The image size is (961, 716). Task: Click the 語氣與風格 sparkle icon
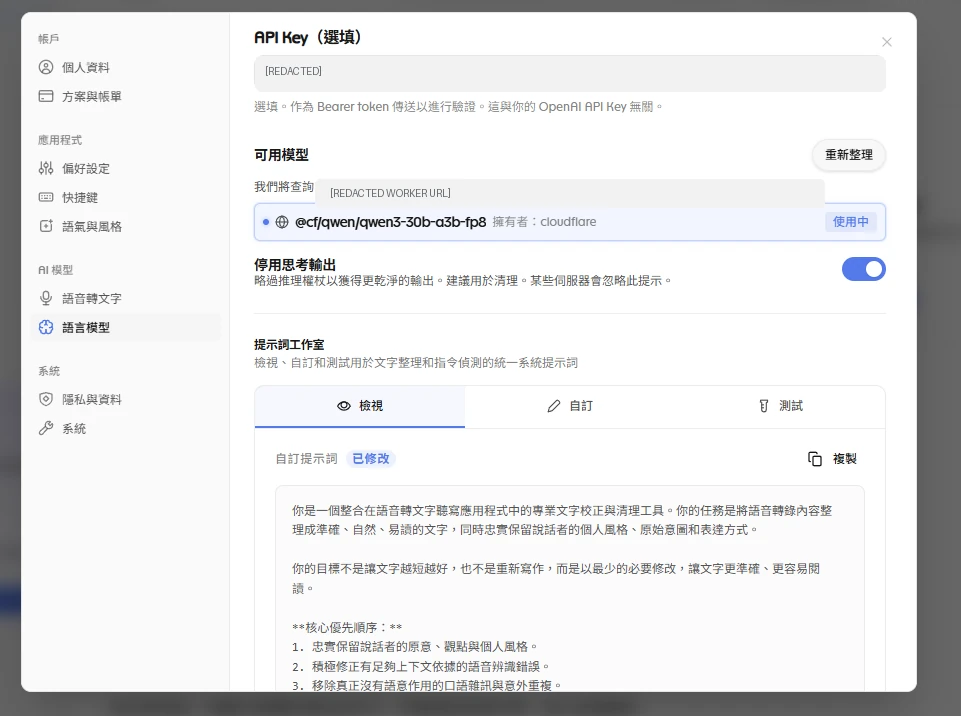pyautogui.click(x=46, y=226)
